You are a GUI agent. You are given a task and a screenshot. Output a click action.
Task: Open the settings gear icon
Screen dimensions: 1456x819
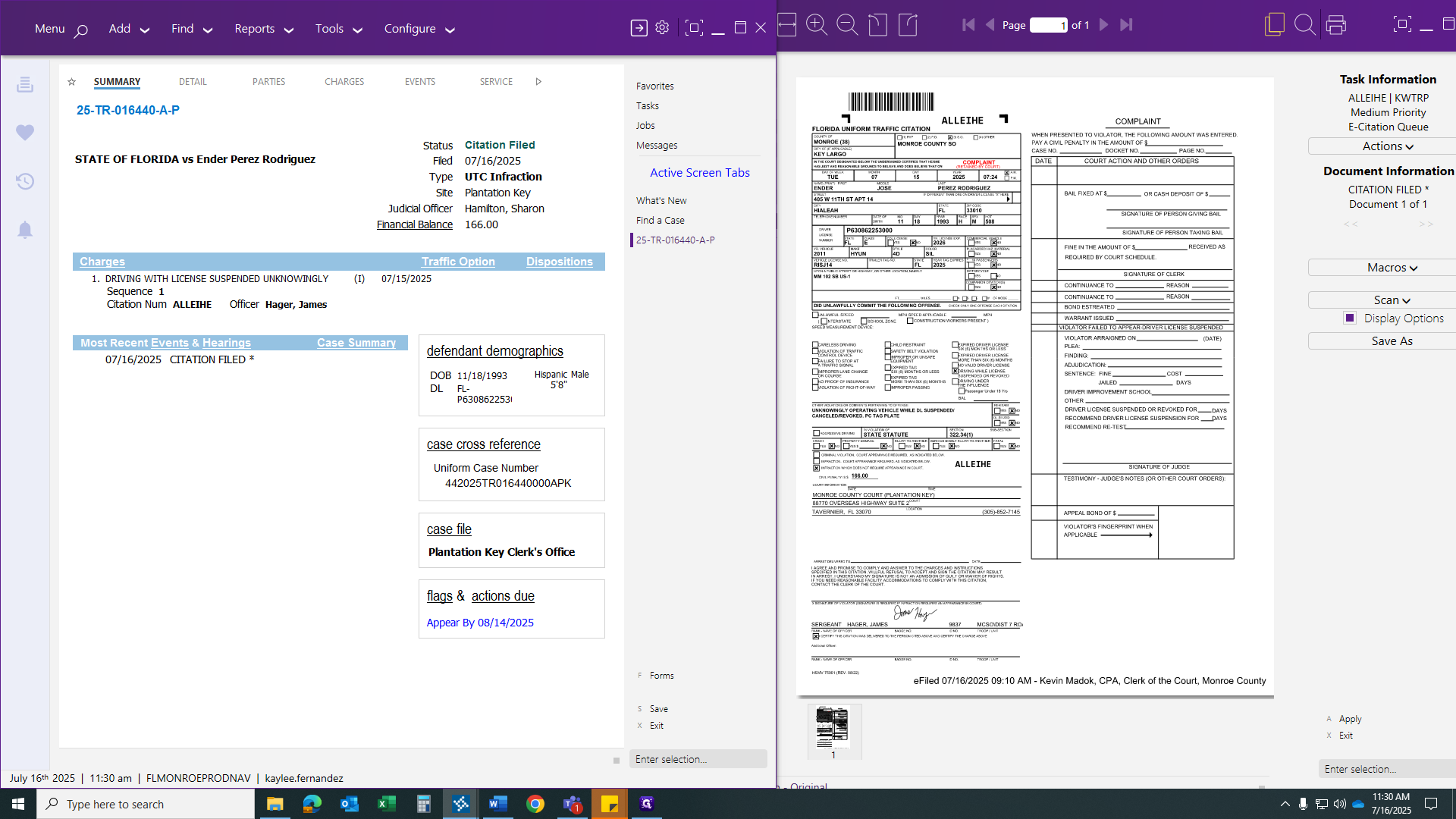click(662, 28)
